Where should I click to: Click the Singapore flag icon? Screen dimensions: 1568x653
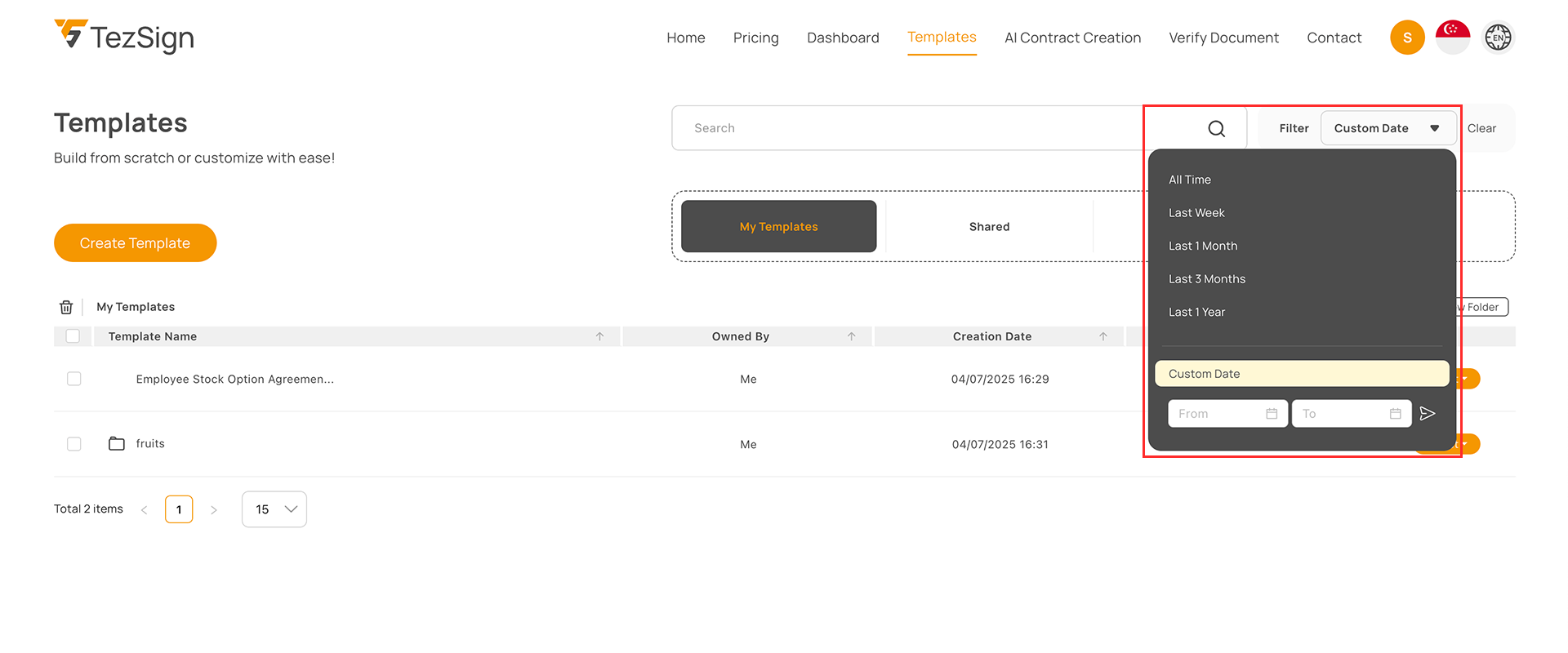(1452, 38)
